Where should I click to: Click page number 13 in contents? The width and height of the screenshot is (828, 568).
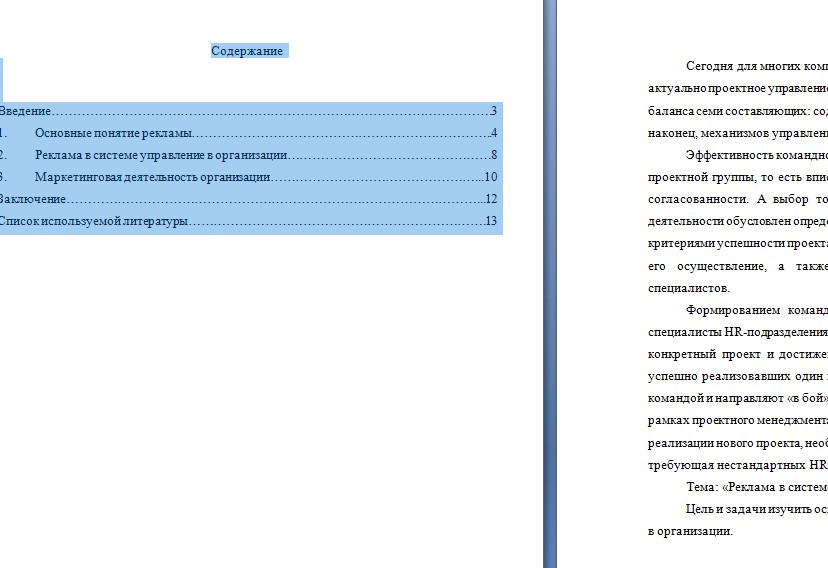point(491,221)
